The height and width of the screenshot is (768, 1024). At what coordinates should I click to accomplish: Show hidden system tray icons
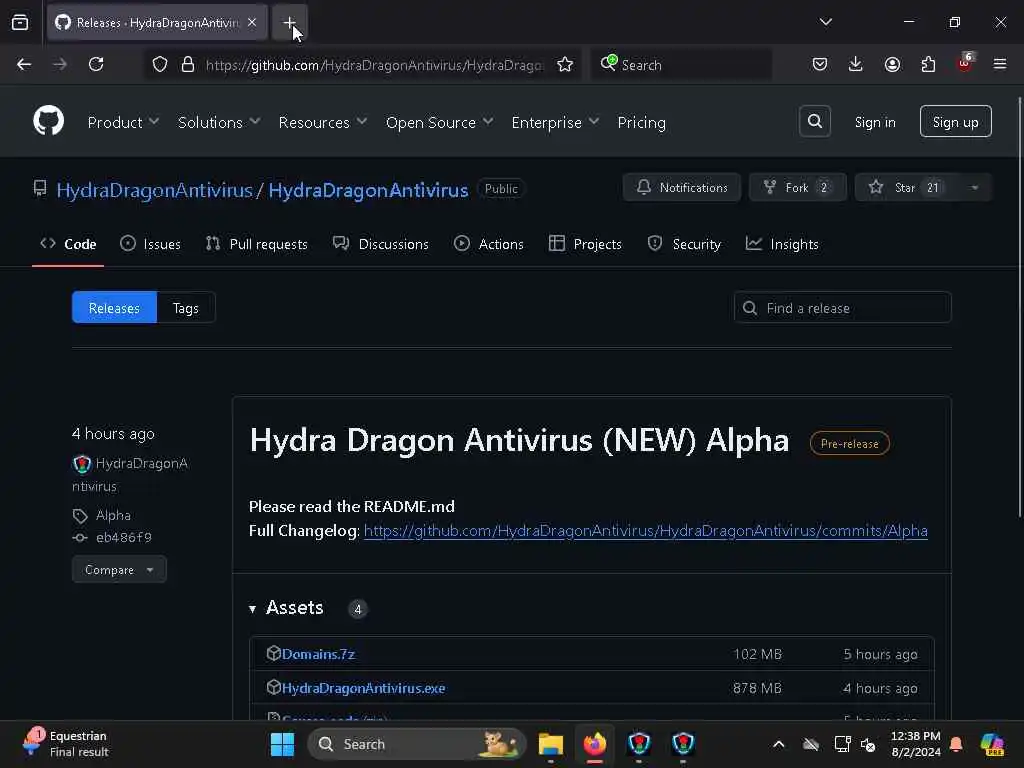coord(778,744)
